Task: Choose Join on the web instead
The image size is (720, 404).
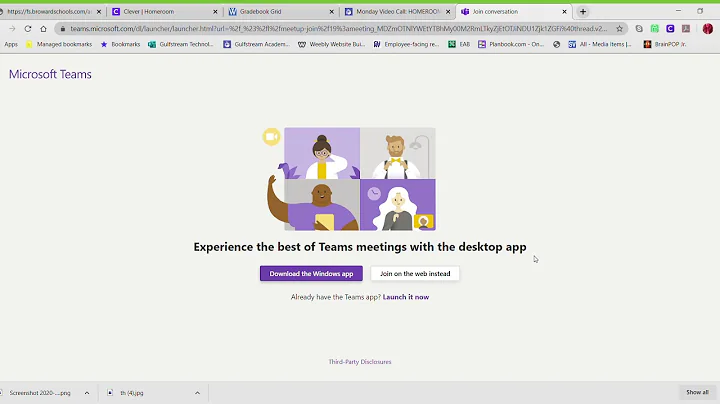Action: (x=415, y=274)
